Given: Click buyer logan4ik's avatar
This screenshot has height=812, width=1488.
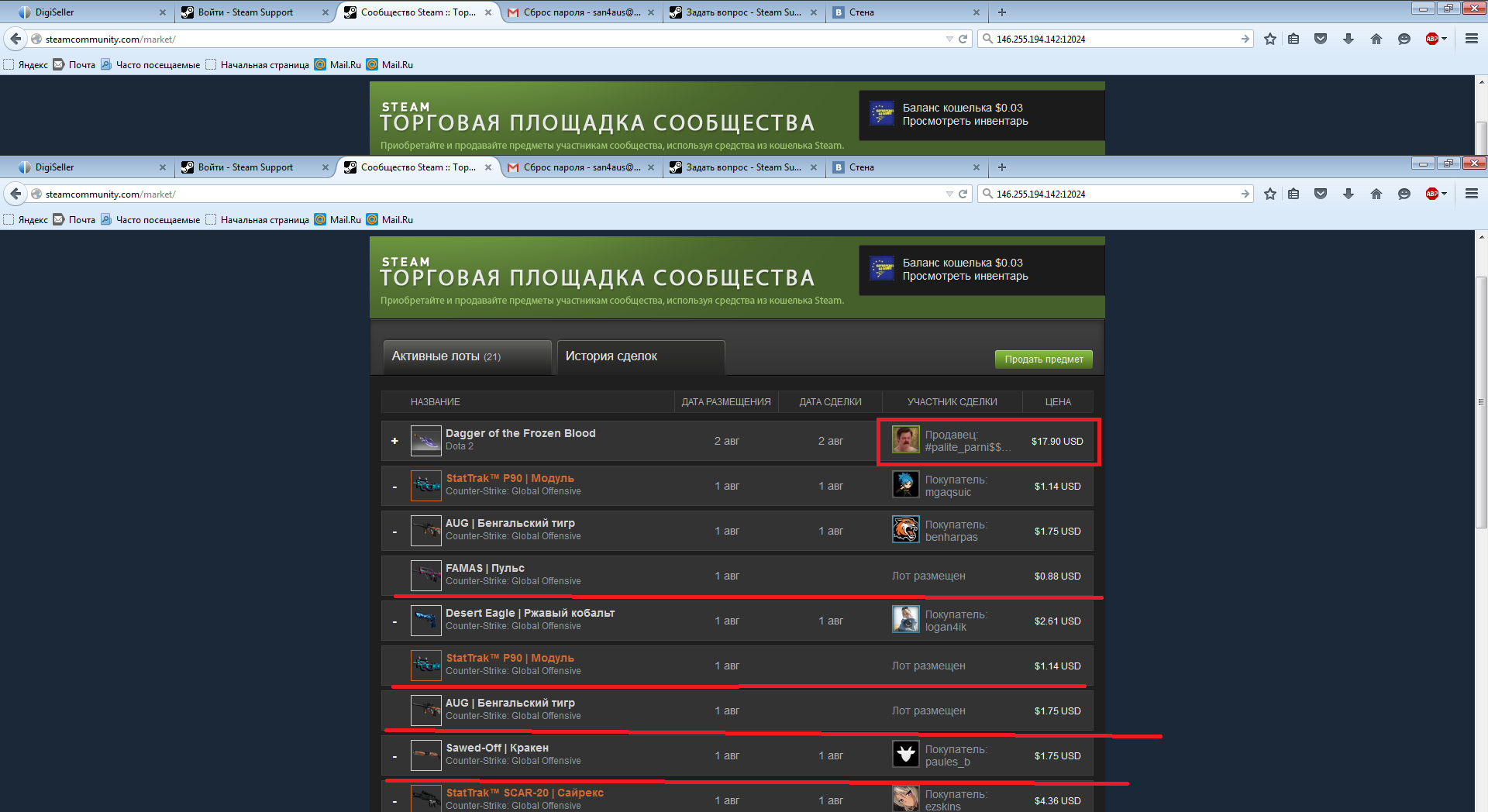Looking at the screenshot, I should [905, 620].
